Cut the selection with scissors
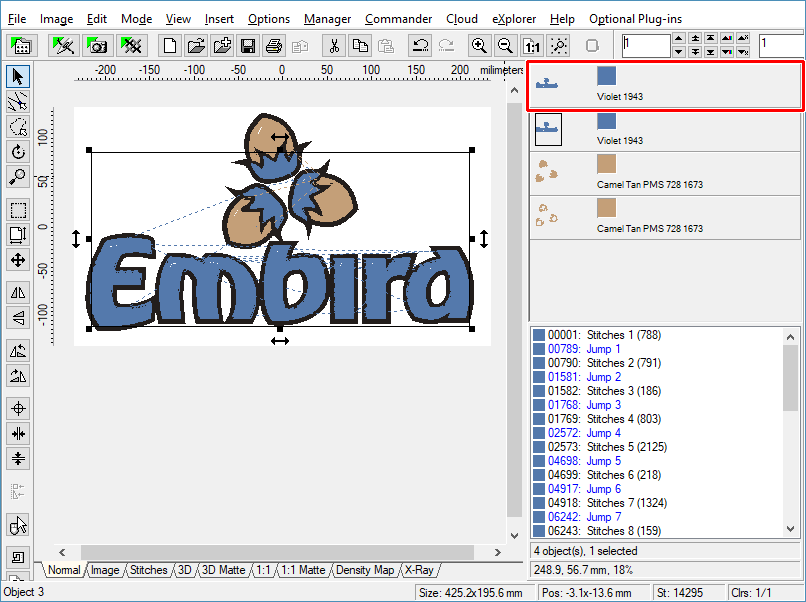The width and height of the screenshot is (806, 602). tap(334, 46)
